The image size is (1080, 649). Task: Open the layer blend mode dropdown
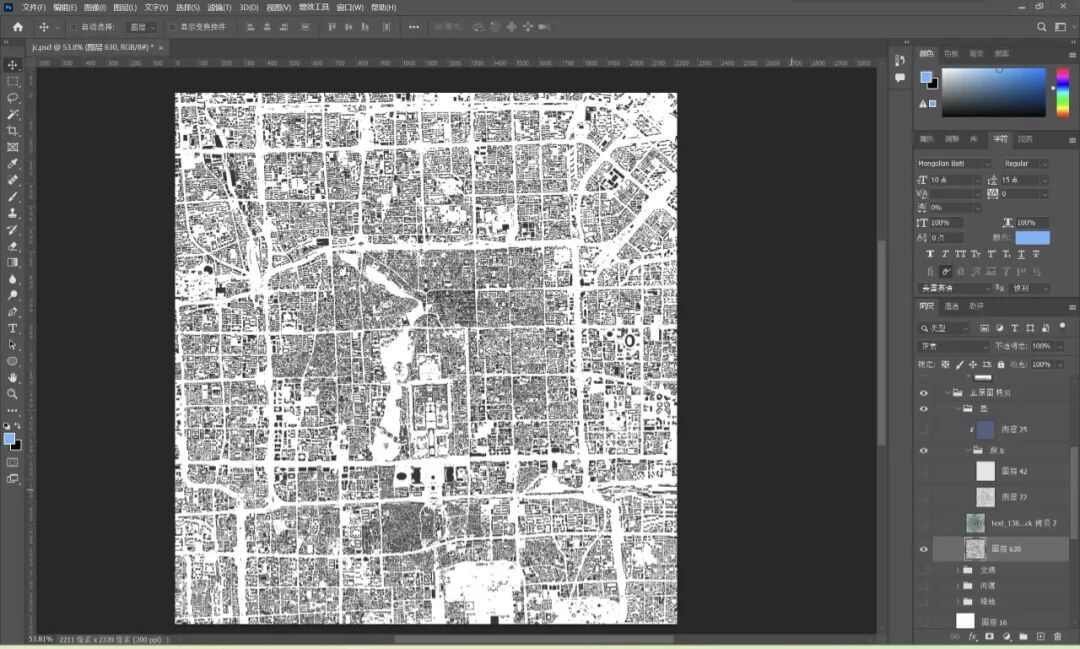click(954, 346)
